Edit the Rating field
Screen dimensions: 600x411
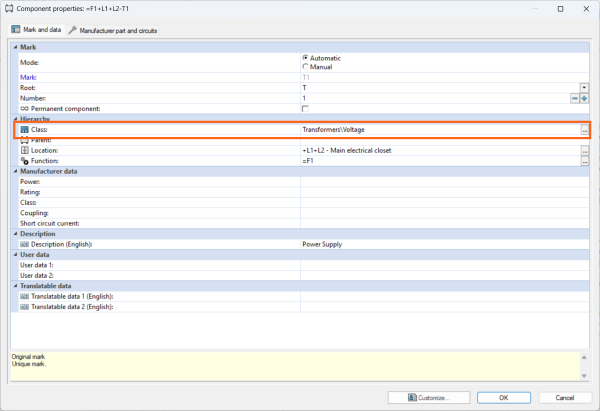click(x=445, y=192)
